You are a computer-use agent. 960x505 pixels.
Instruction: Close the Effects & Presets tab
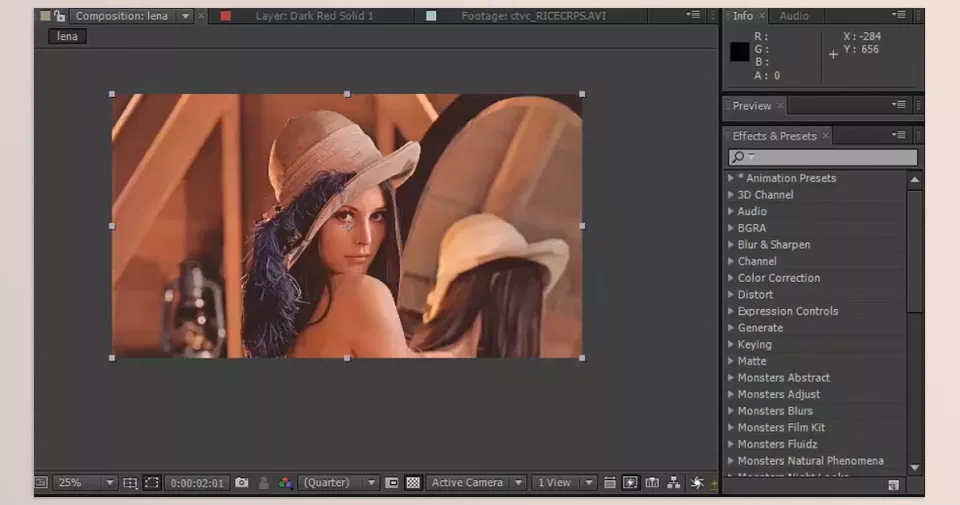point(825,136)
